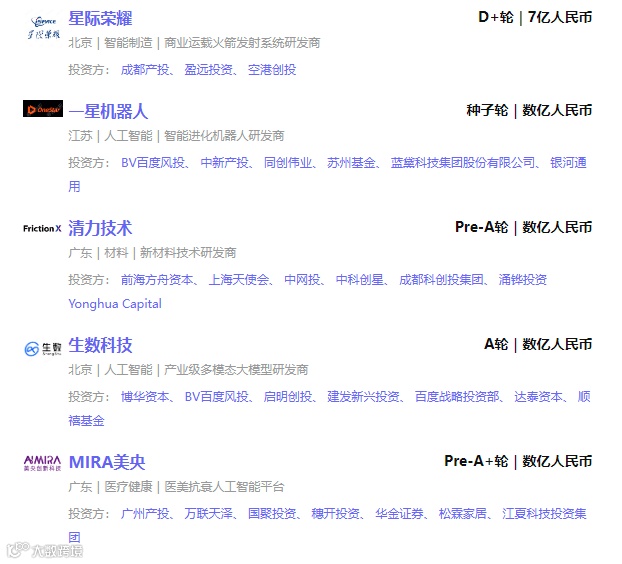Open investor 盈远投资
Viewport: 622px width, 564px height.
(x=208, y=70)
